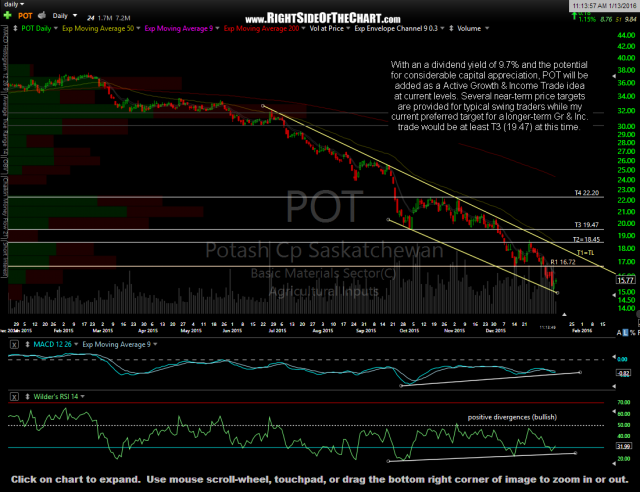Image resolution: width=640 pixels, height=492 pixels.
Task: Open the Exp Moving Average 50 dropdown
Action: point(138,29)
